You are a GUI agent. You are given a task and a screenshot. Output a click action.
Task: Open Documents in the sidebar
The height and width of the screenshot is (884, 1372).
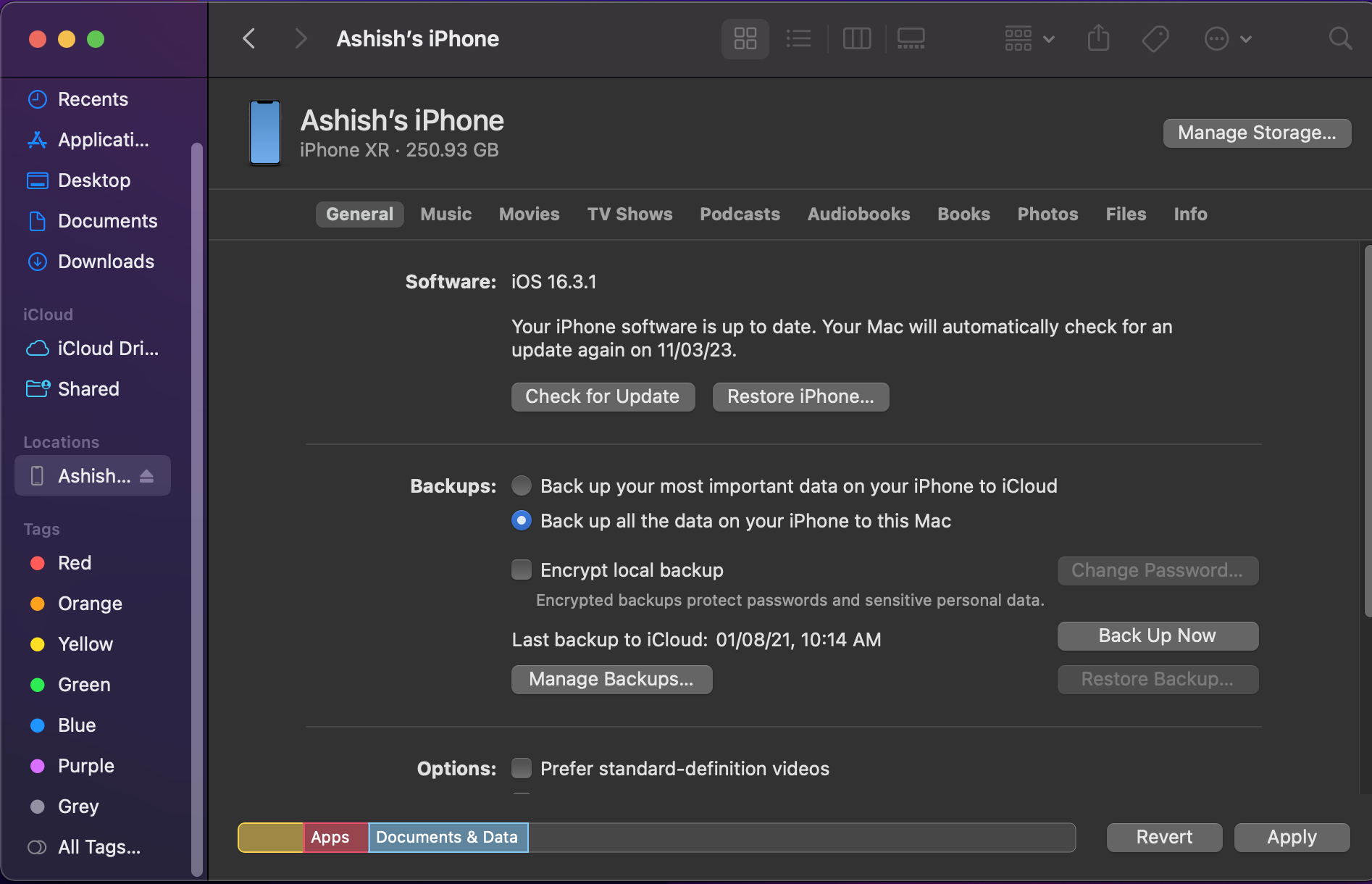pos(93,221)
